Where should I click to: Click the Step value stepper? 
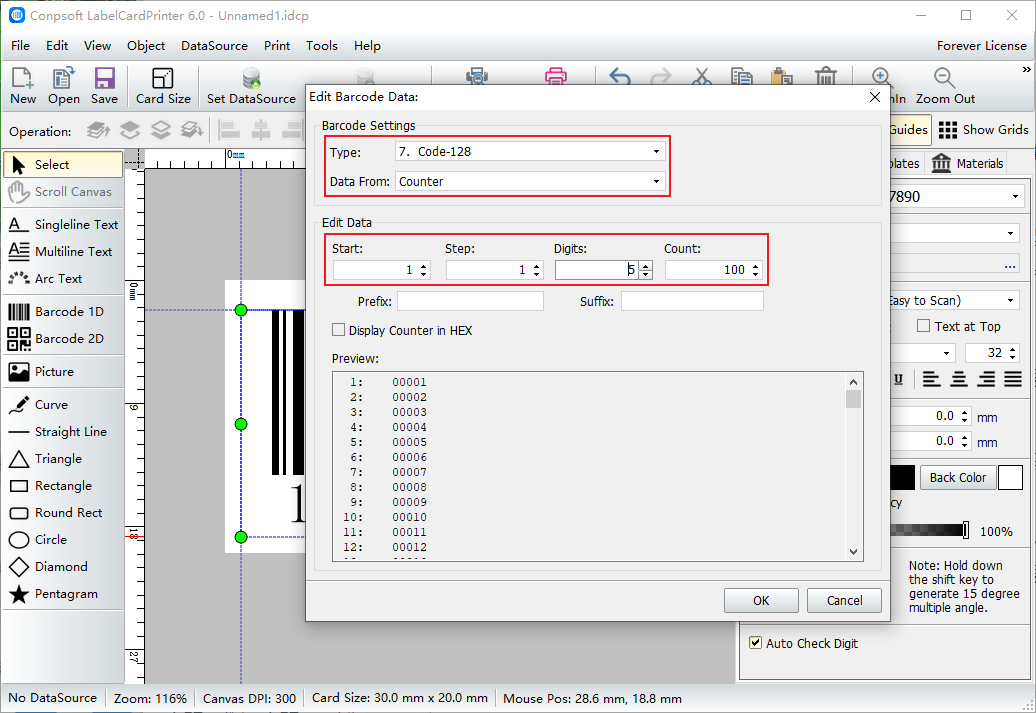(x=536, y=270)
